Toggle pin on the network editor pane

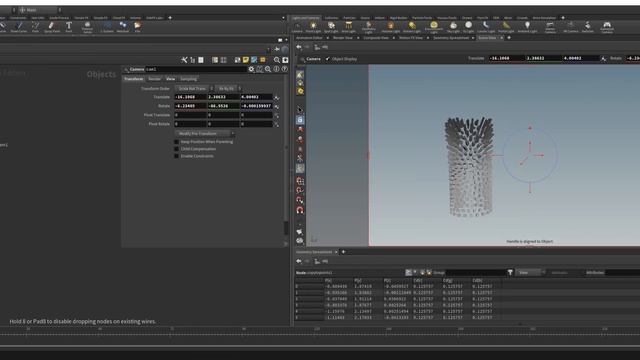coord(277,49)
